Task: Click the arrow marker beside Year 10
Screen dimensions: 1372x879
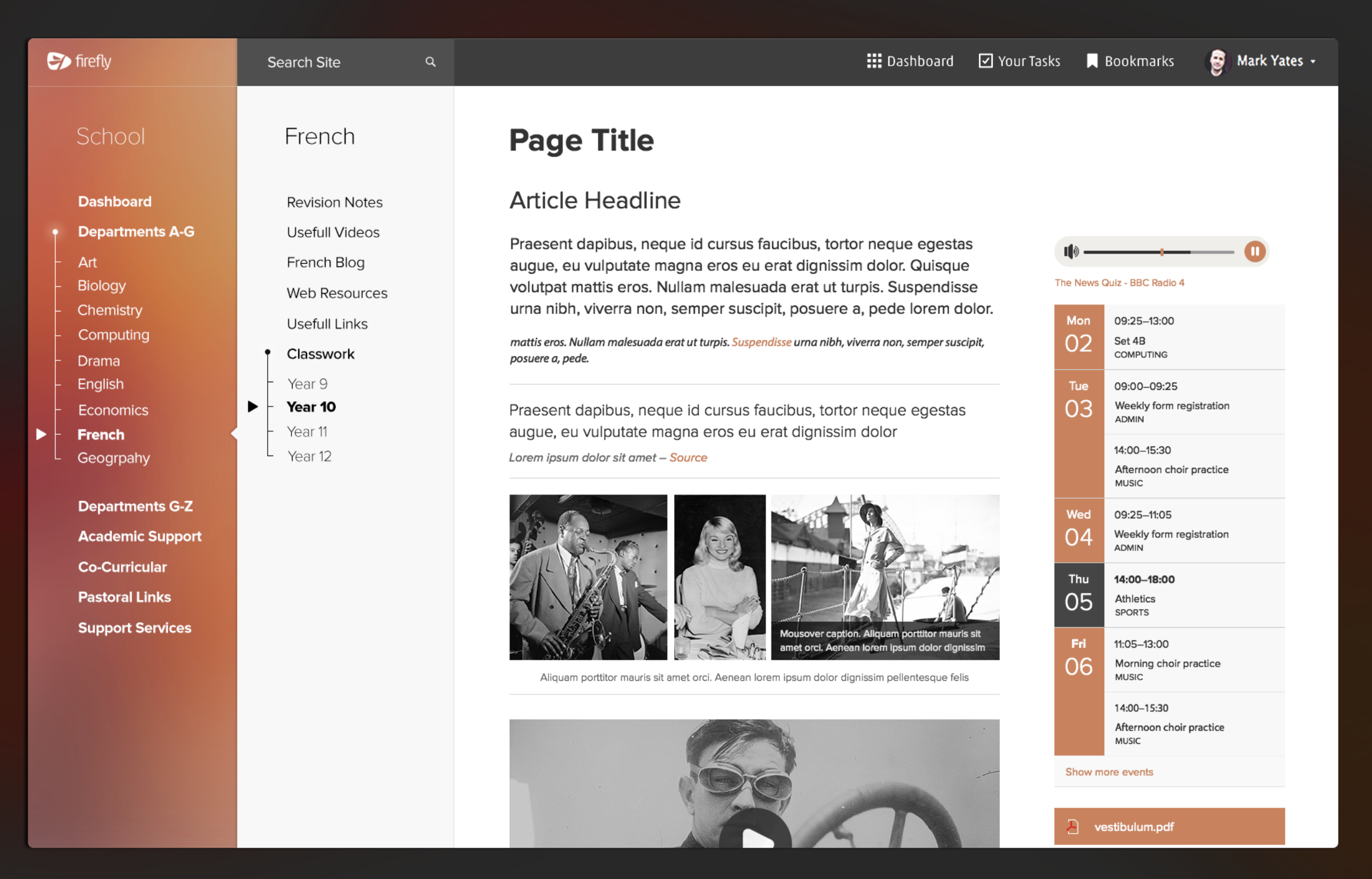Action: [x=252, y=406]
